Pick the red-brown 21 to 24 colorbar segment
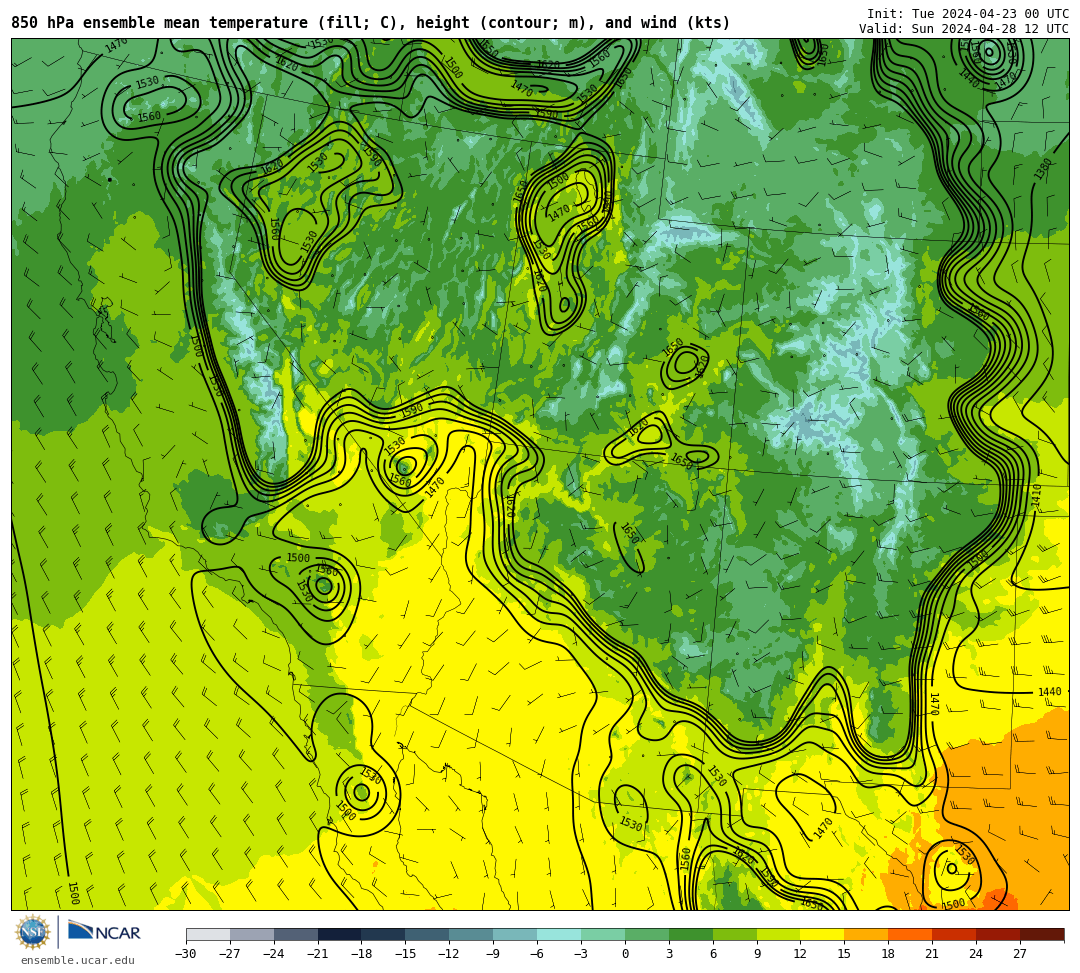 point(955,934)
